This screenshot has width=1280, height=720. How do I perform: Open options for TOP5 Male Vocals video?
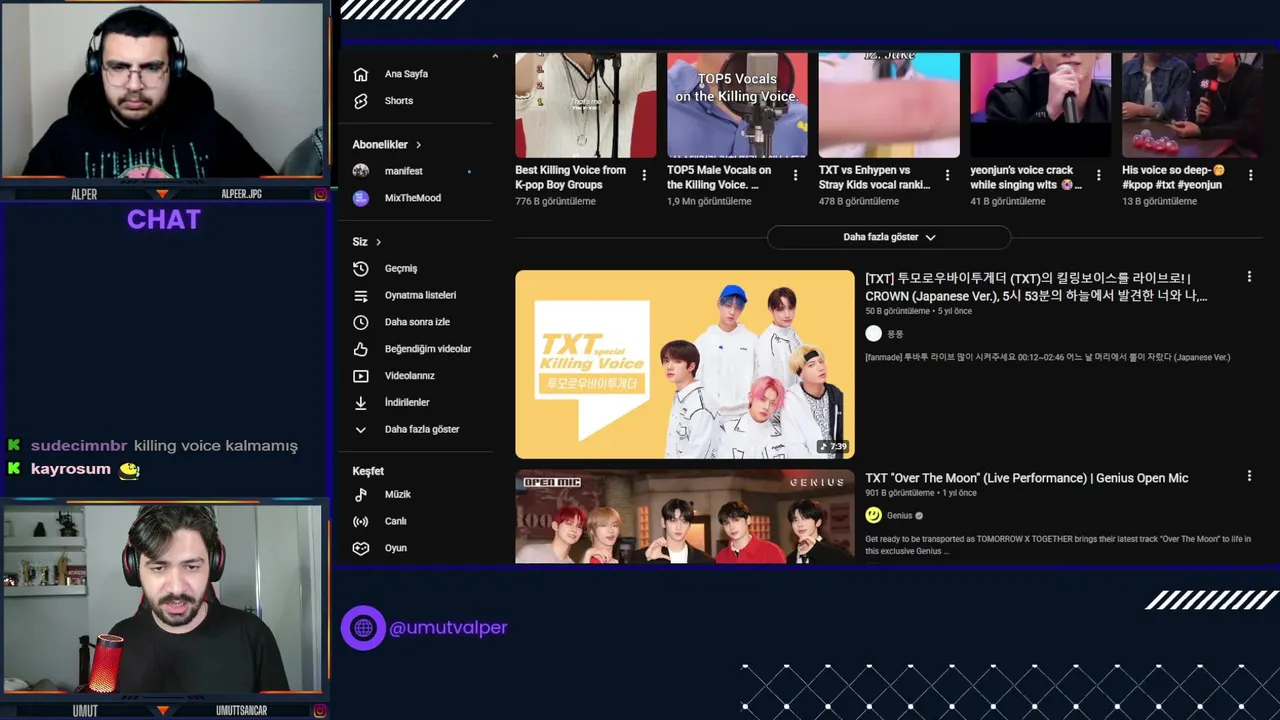795,175
